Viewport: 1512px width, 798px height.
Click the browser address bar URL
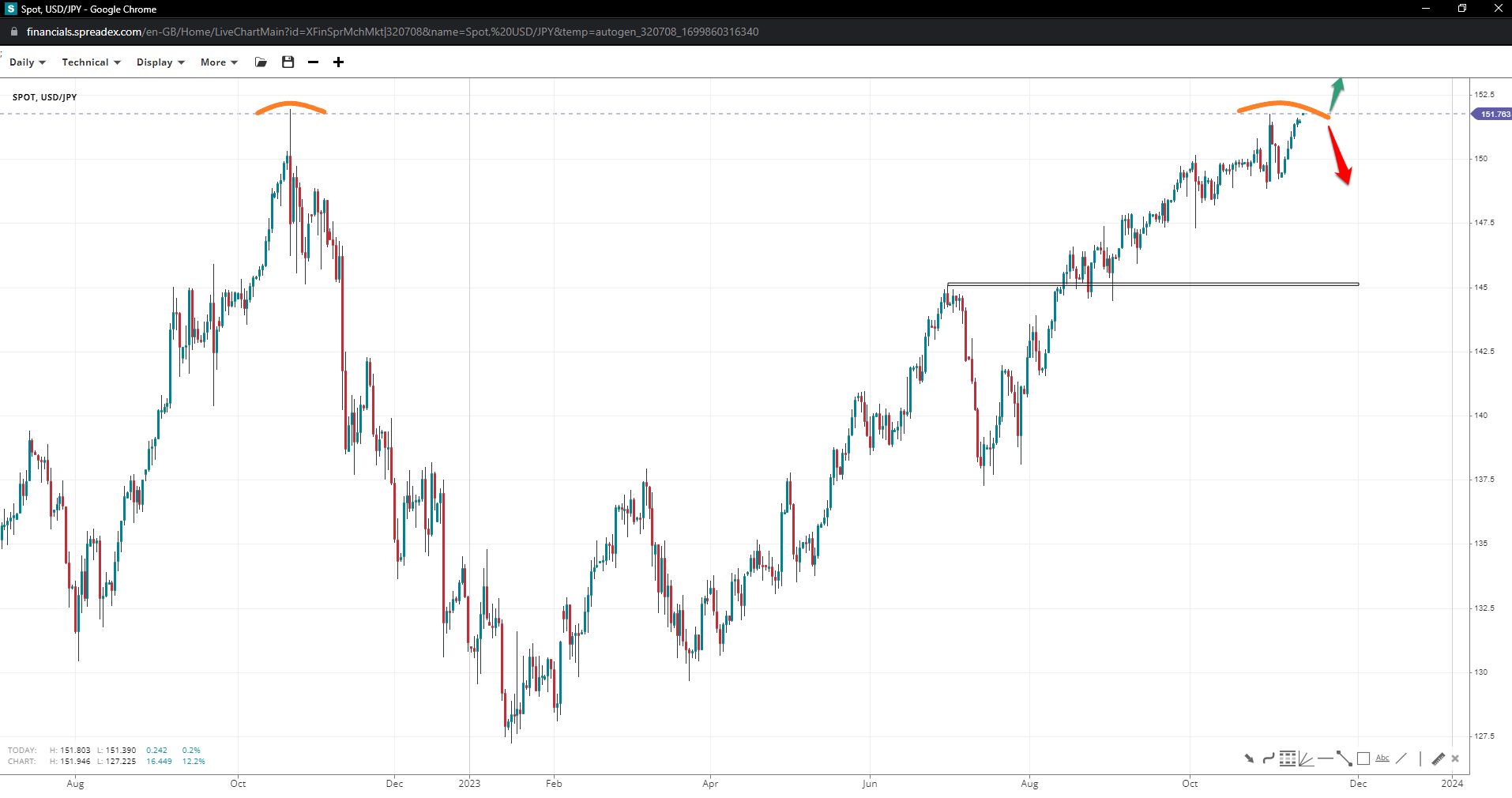392,32
